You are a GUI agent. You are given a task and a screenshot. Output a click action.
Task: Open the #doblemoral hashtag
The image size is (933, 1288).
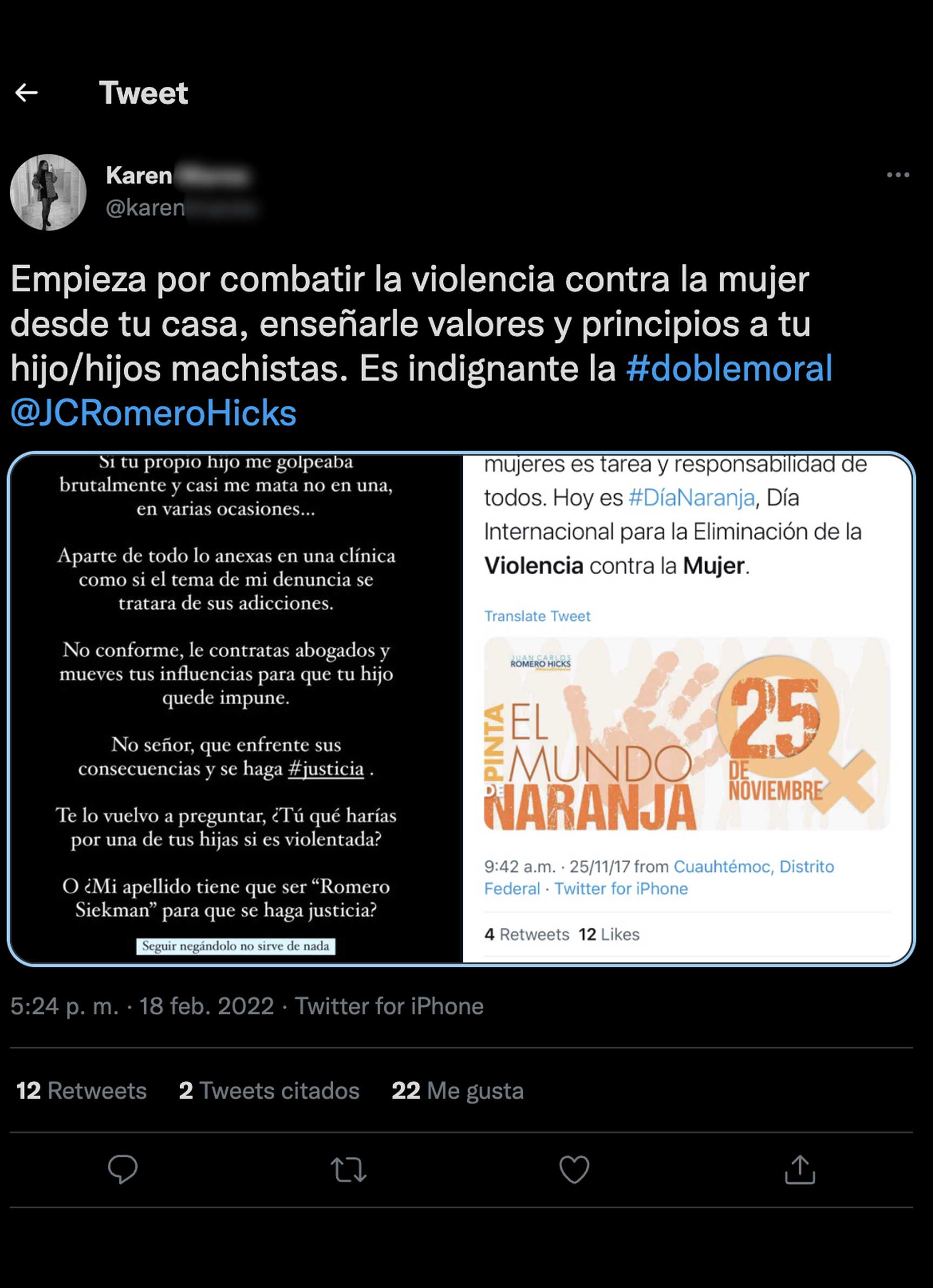click(x=729, y=368)
